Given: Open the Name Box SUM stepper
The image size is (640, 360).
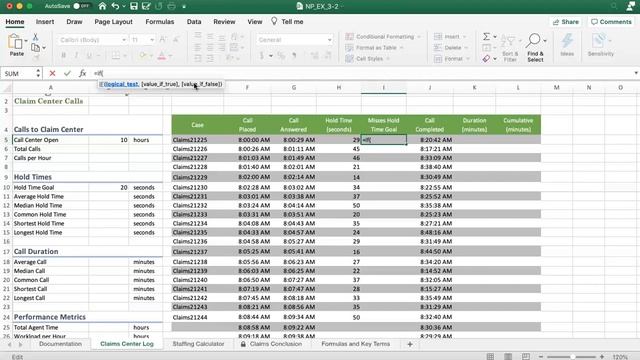Looking at the screenshot, I should click(38, 73).
